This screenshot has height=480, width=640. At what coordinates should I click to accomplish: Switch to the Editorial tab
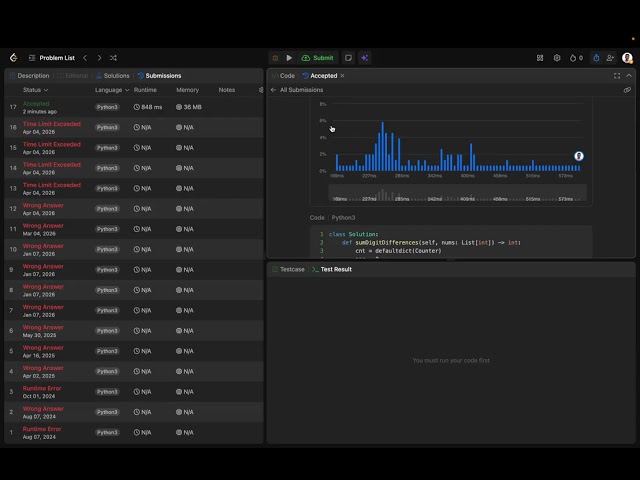pyautogui.click(x=73, y=76)
